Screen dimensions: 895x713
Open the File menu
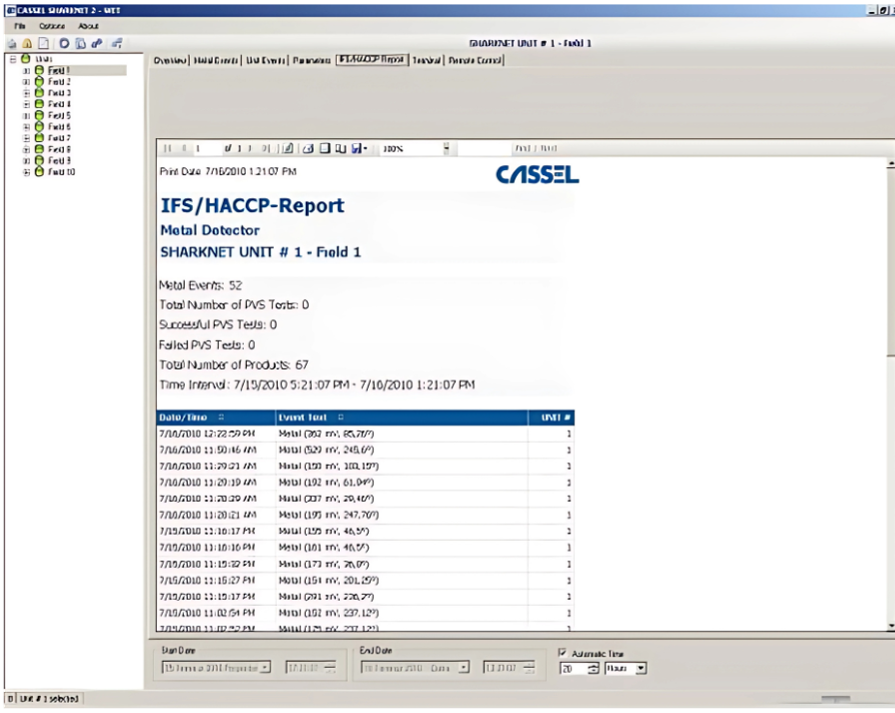(x=20, y=26)
